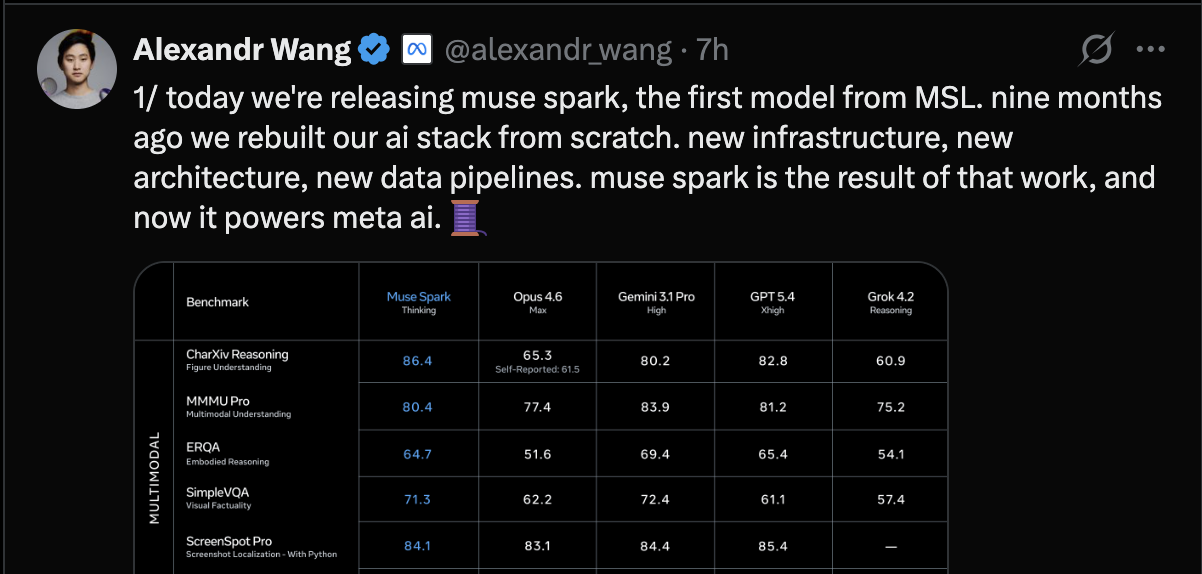
Task: Click the GPT 5.4 column header
Action: 772,301
